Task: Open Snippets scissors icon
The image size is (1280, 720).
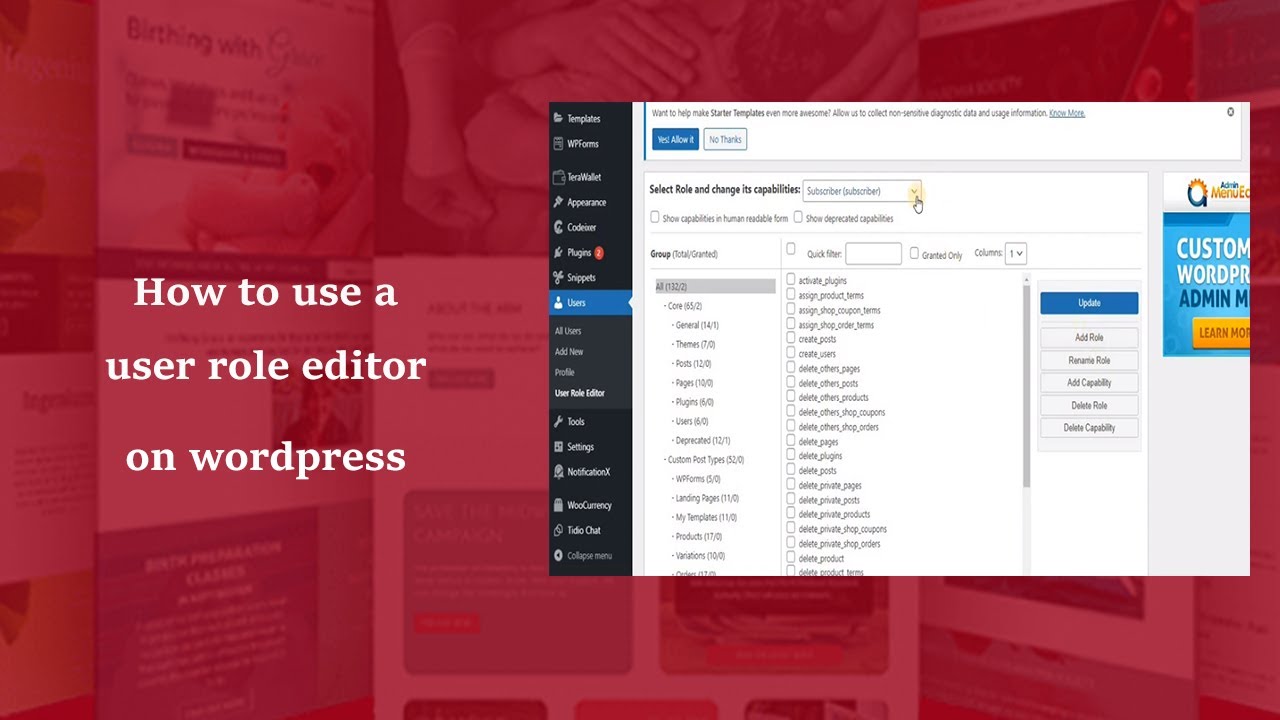Action: click(x=559, y=278)
